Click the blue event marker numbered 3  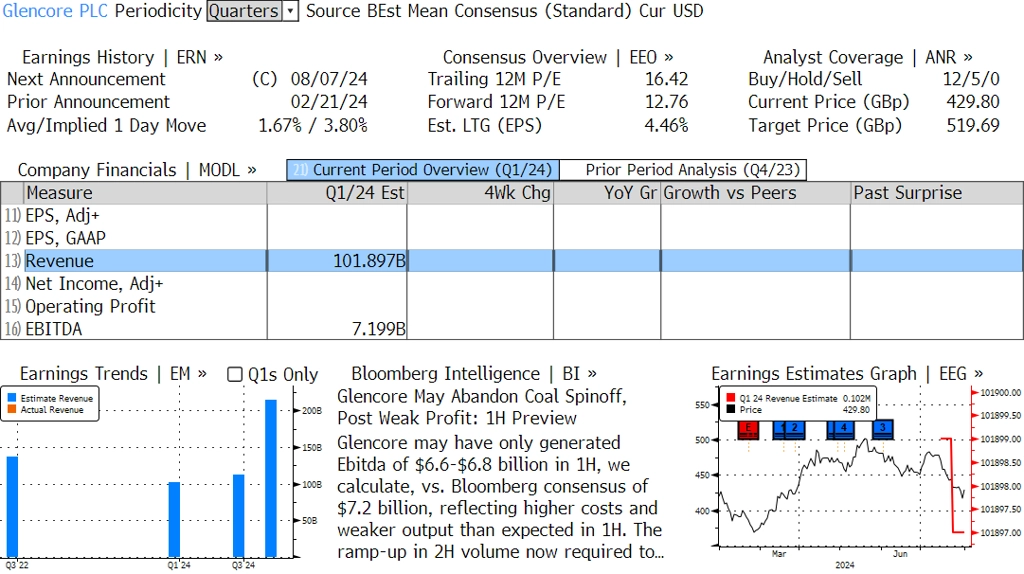(882, 429)
